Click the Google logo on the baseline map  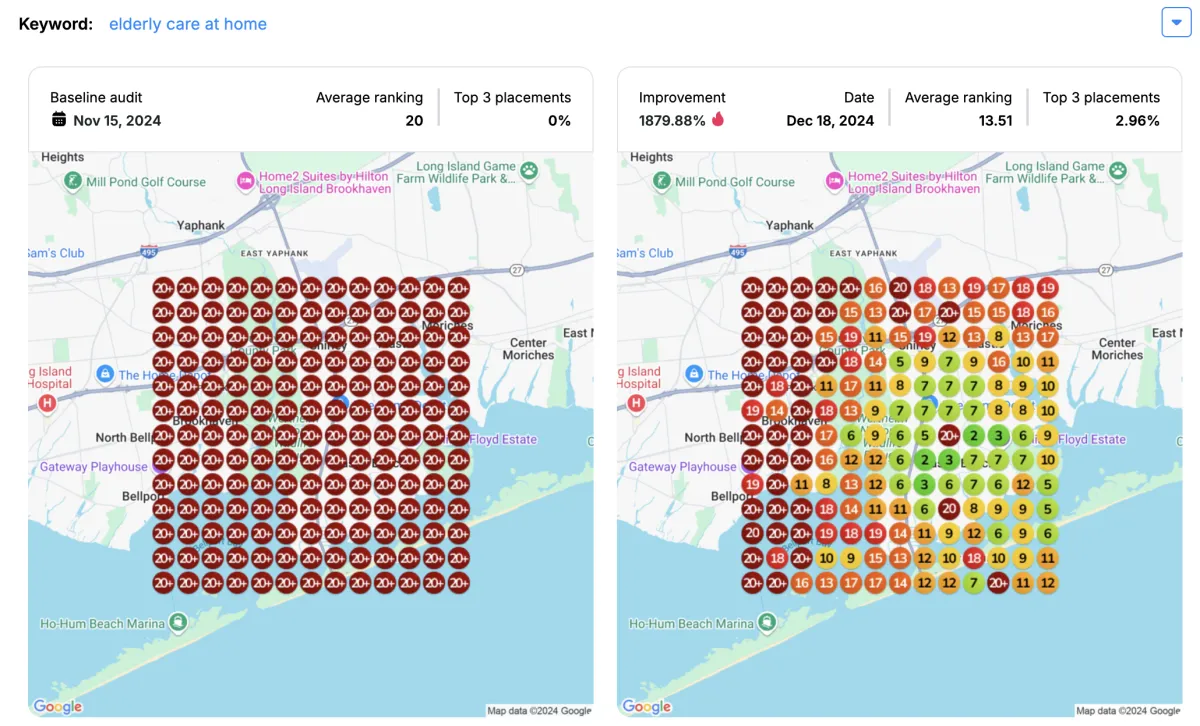58,707
